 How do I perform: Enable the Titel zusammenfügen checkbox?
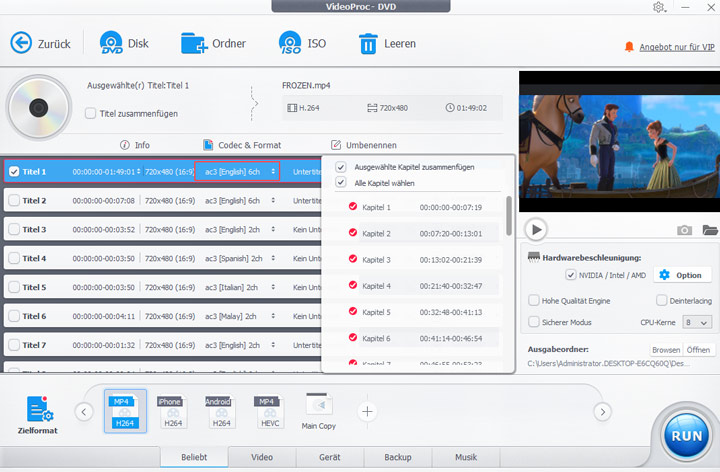click(91, 114)
